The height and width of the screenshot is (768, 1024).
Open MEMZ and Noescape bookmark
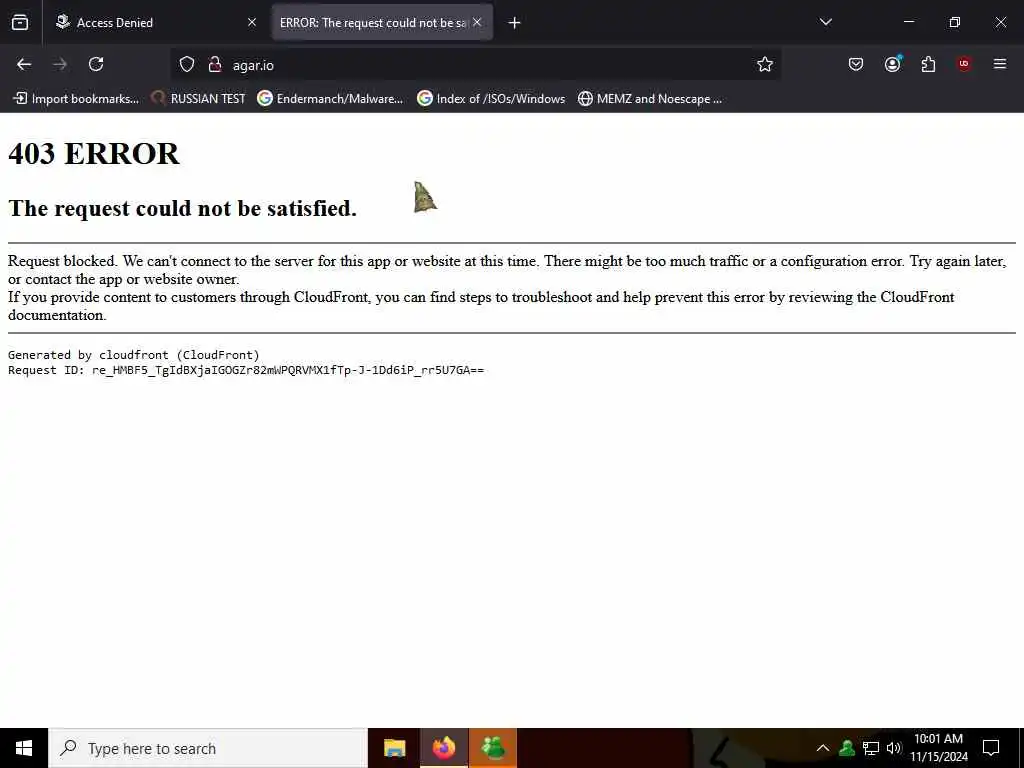tap(650, 99)
